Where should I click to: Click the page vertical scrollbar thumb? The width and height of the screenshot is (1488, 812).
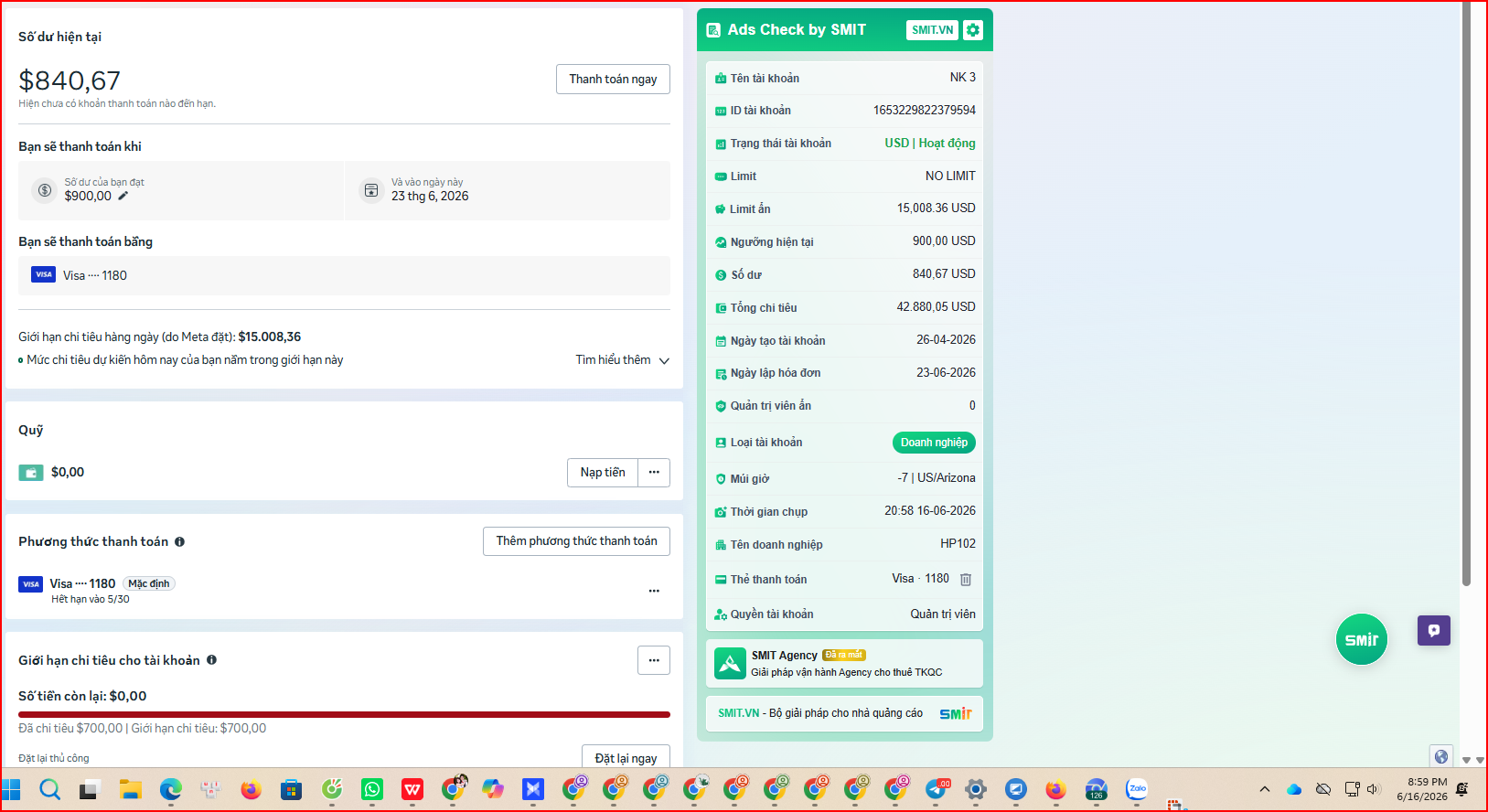click(1466, 293)
